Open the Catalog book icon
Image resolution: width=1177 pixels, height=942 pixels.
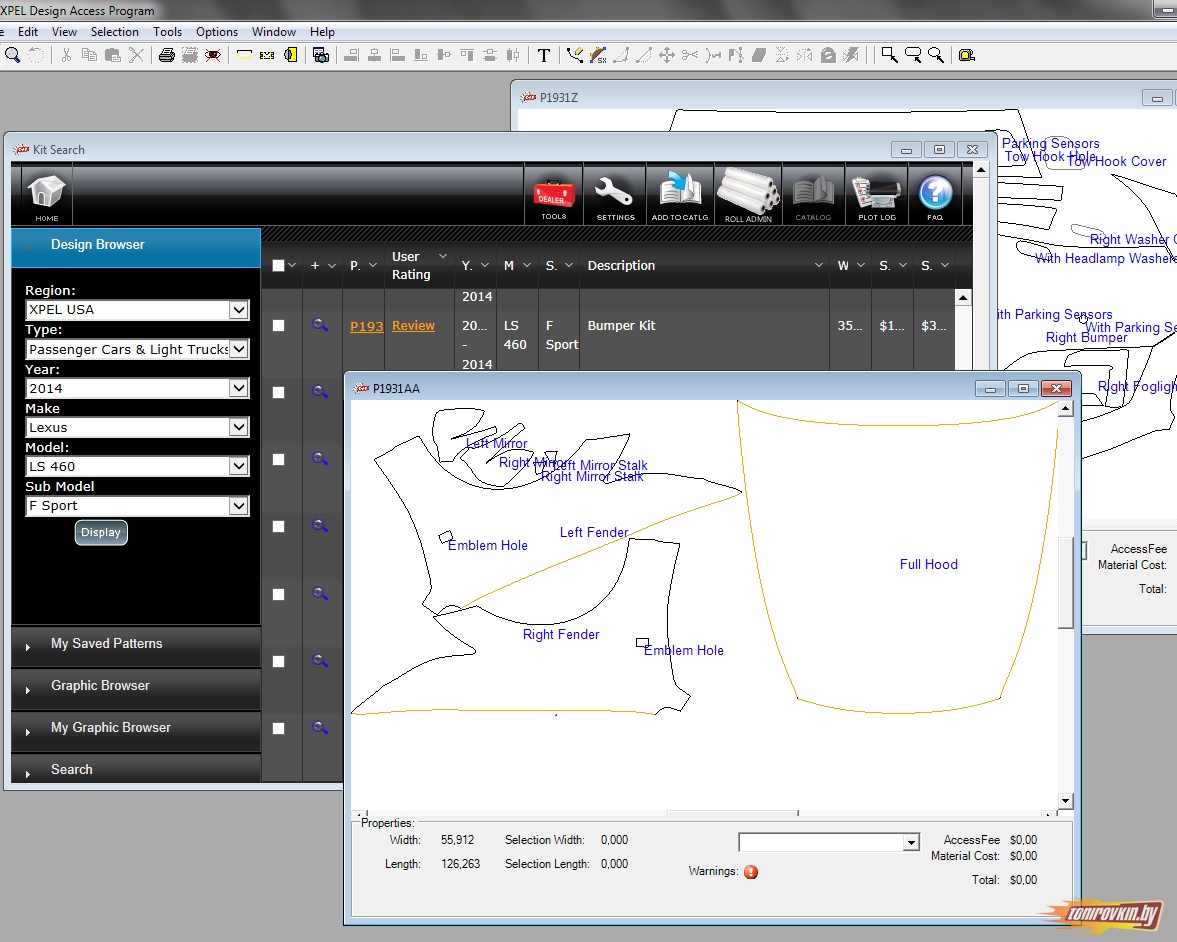(x=813, y=198)
